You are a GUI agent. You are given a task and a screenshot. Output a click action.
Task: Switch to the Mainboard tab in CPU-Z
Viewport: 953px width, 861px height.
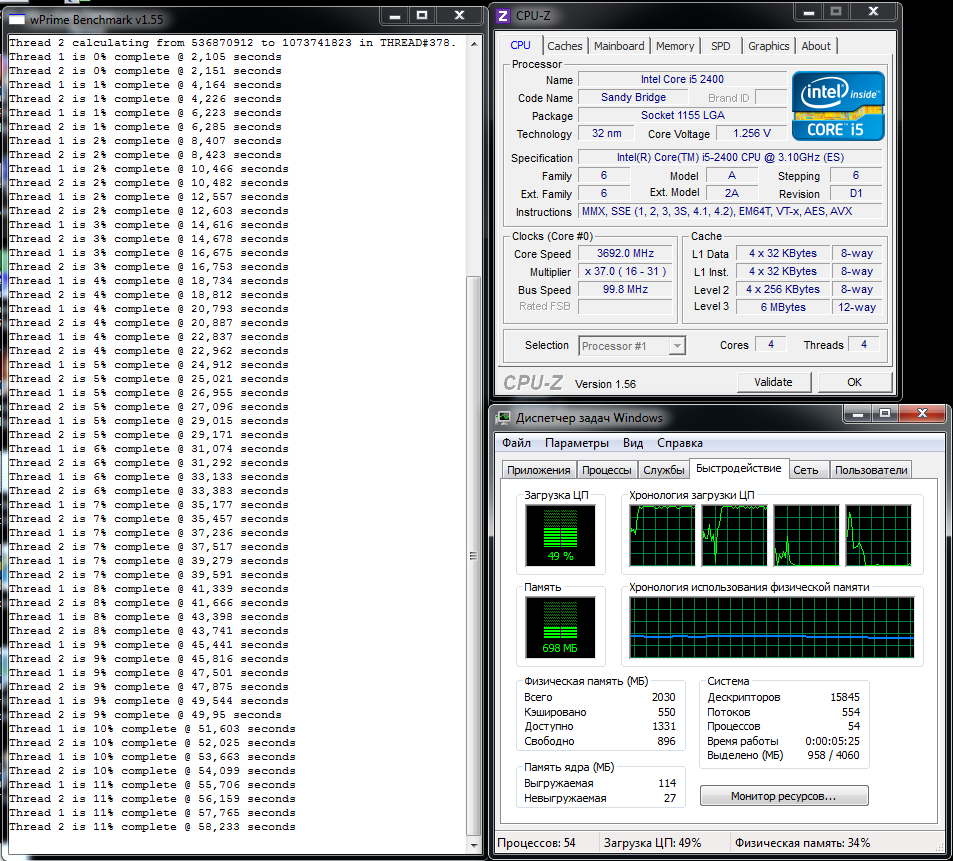[x=618, y=46]
